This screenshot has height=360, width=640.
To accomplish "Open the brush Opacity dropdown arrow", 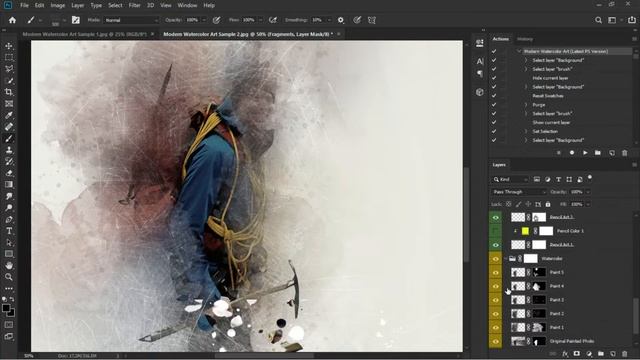I will click(204, 20).
